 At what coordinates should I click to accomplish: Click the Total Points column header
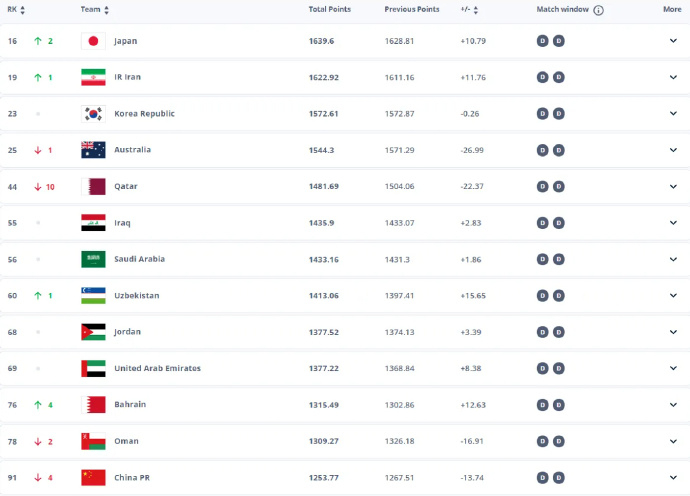(x=330, y=9)
